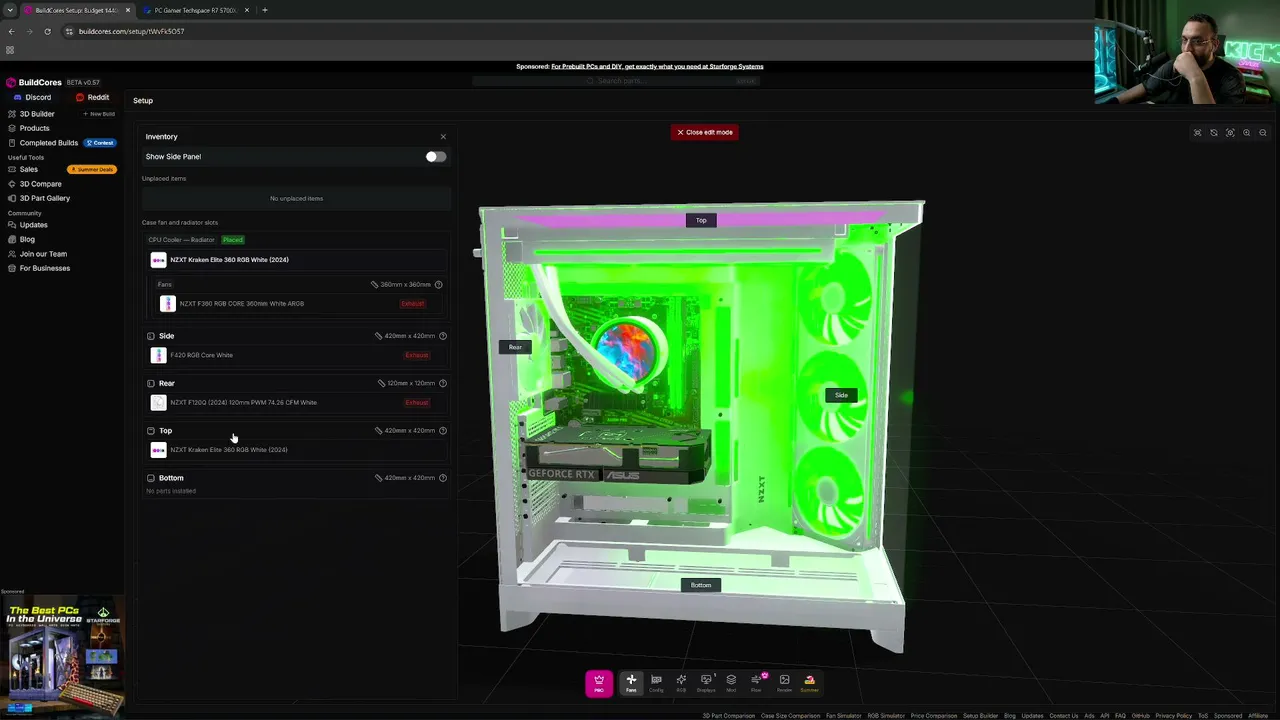Click the zoom in magnifier icon
This screenshot has width=1280, height=720.
tap(1246, 133)
